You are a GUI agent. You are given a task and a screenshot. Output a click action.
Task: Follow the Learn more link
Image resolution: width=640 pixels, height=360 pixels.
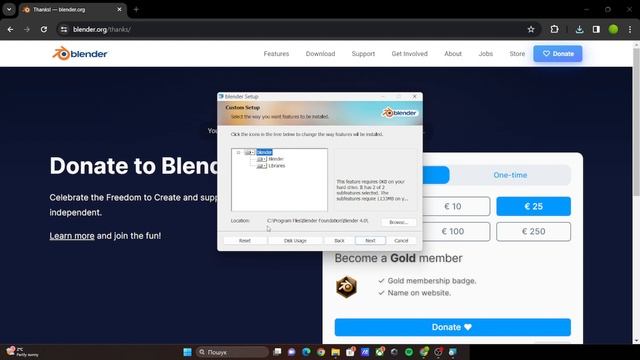pos(72,236)
